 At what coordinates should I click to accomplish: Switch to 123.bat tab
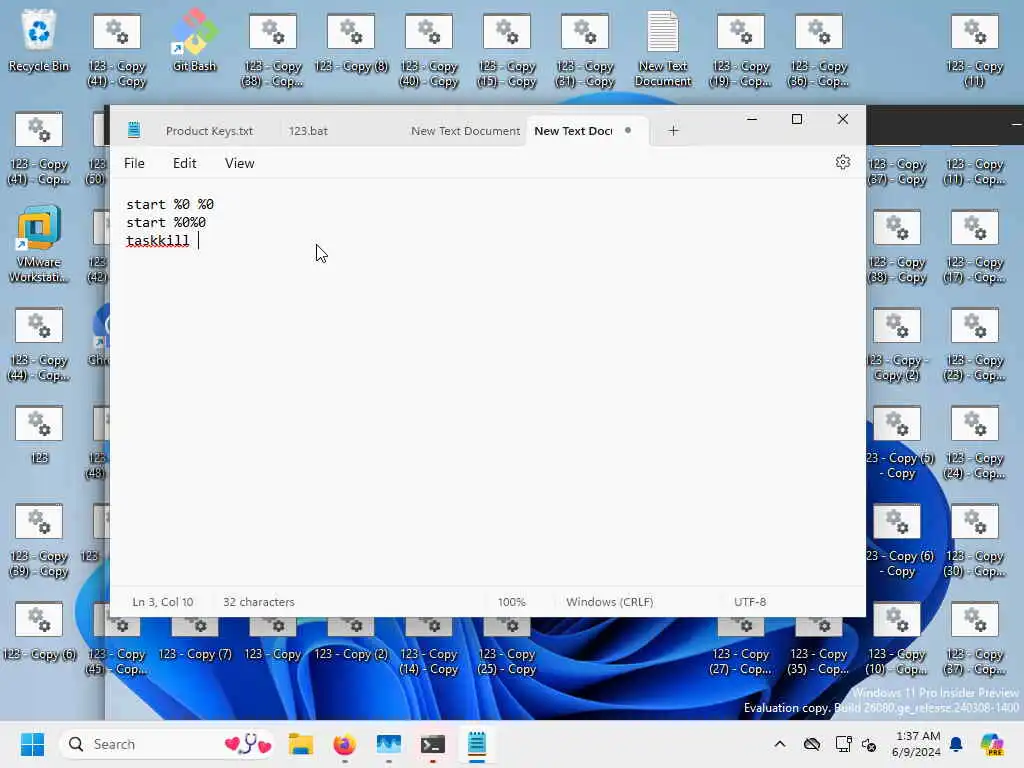[x=308, y=131]
